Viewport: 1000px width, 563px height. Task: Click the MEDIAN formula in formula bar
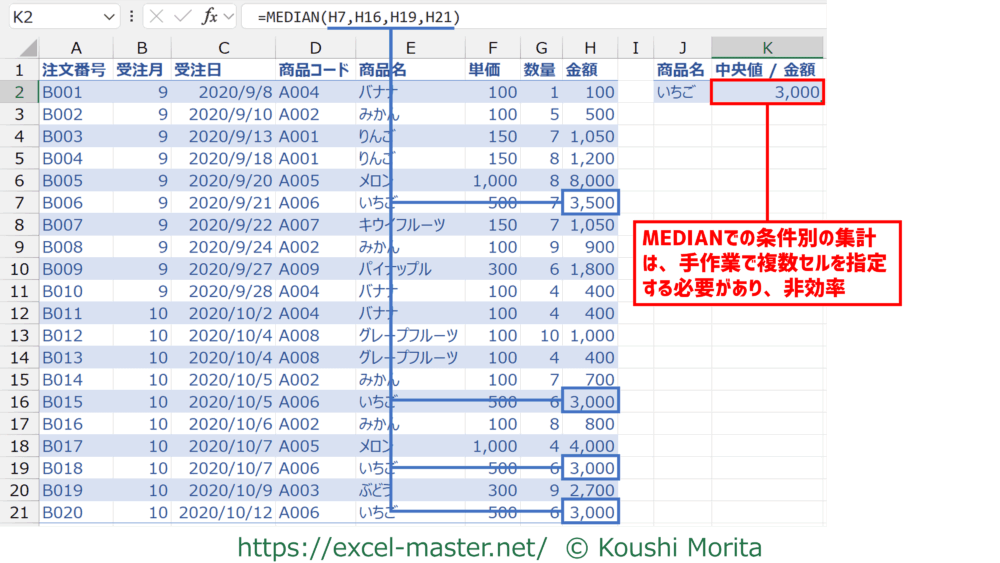[358, 17]
